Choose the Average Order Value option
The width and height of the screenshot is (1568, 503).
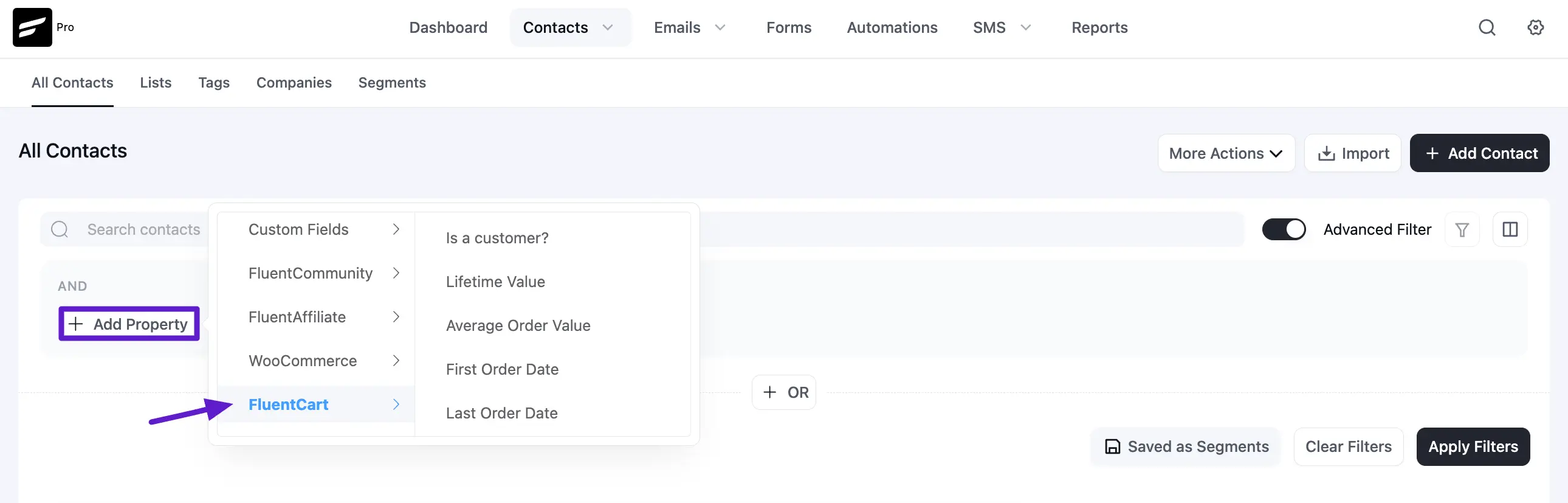518,326
